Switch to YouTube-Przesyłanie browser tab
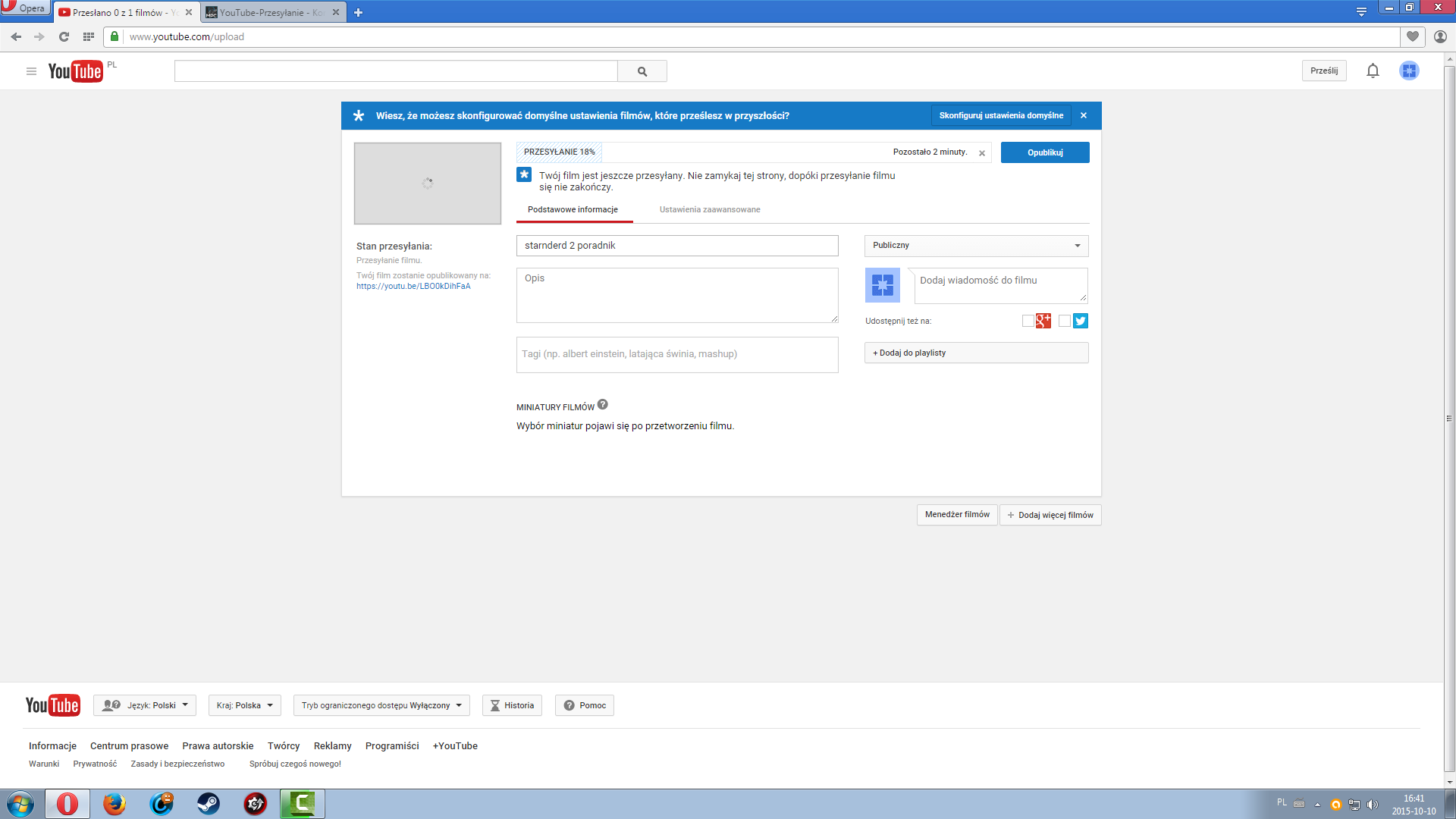This screenshot has width=1456, height=819. pyautogui.click(x=274, y=12)
